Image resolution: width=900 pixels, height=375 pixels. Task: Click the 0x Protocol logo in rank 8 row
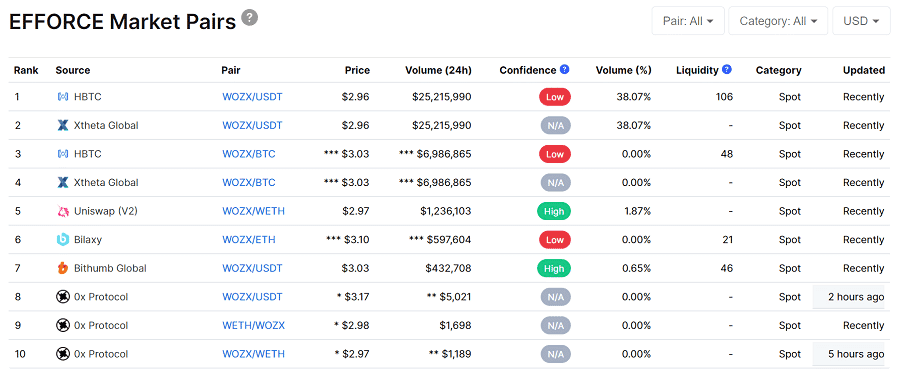pos(63,297)
